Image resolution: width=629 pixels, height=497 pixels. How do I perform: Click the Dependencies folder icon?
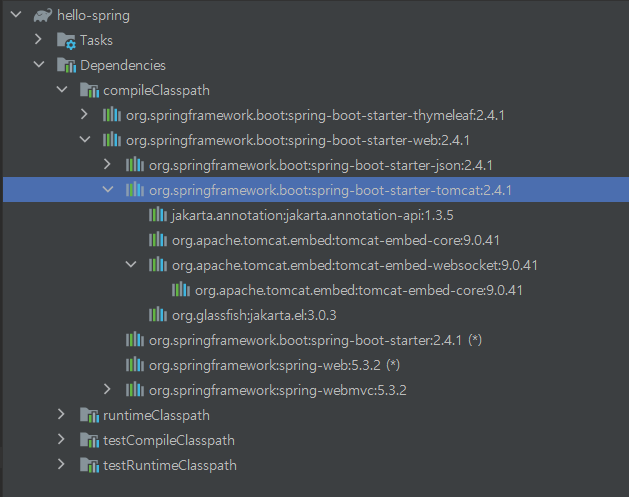(66, 65)
